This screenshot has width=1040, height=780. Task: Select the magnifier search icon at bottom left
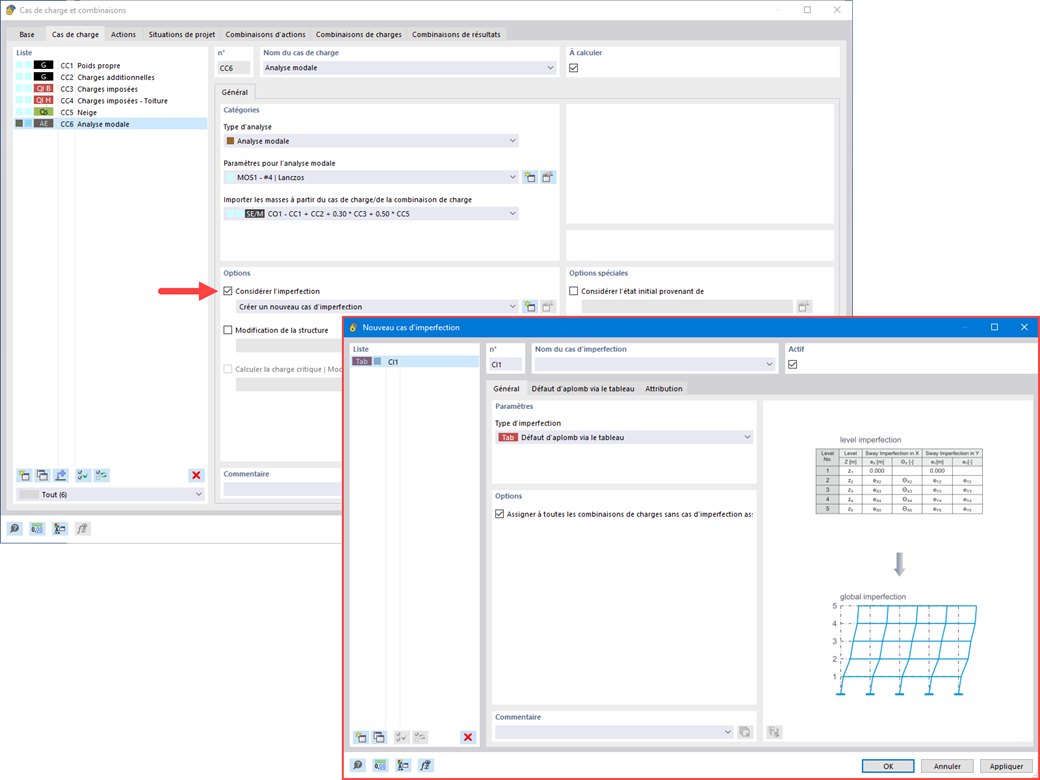16,528
